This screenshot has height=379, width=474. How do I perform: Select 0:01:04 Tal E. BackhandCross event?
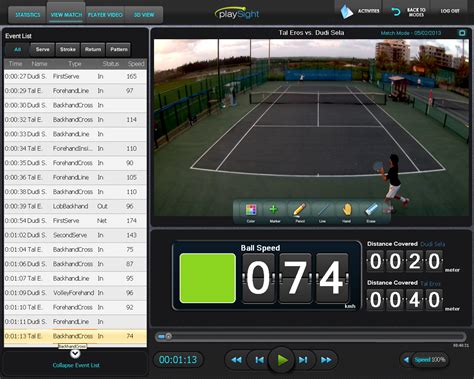(75, 250)
